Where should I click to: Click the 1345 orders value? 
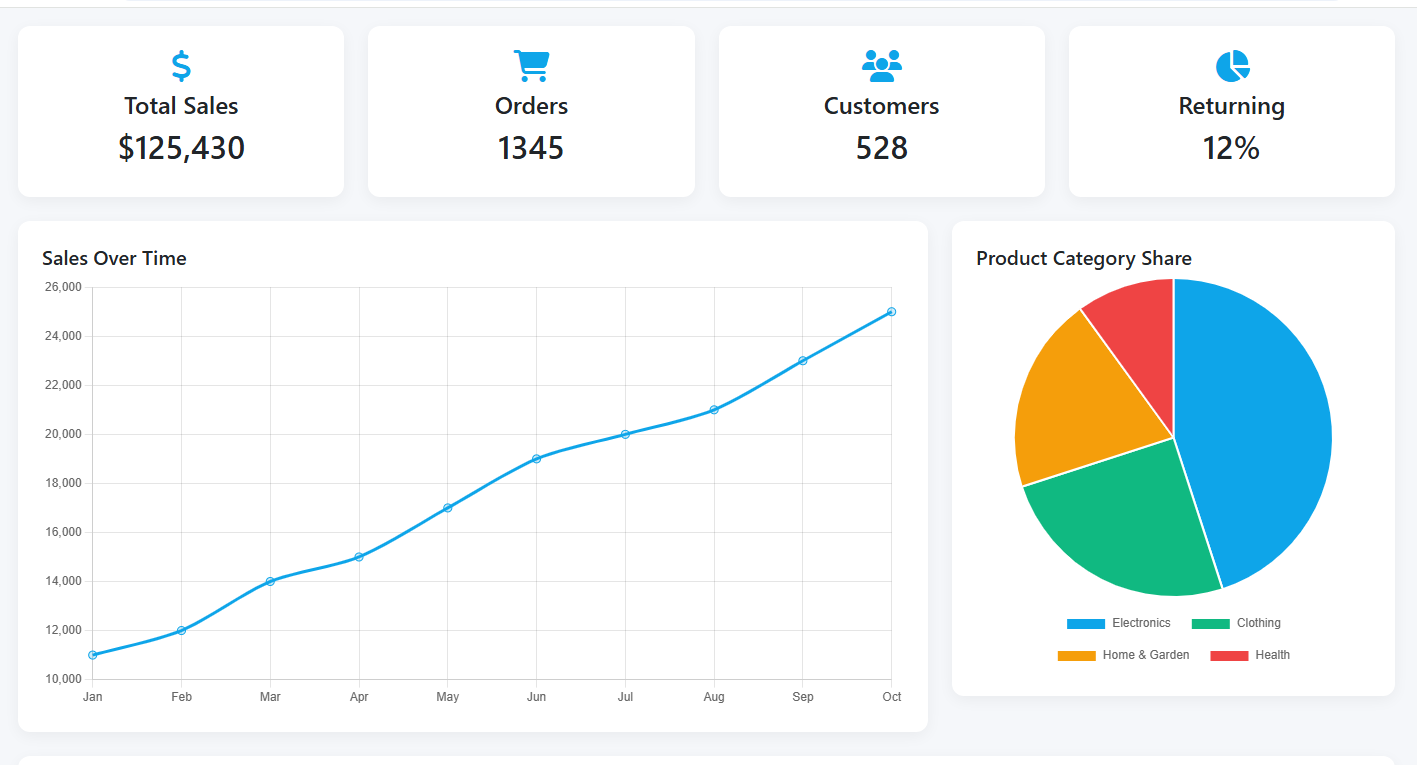[x=531, y=148]
